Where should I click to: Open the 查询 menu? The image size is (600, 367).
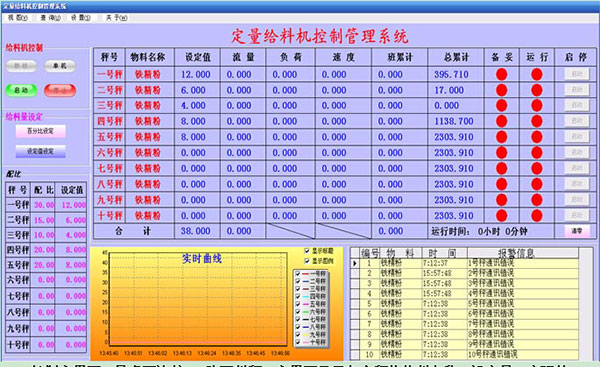51,18
